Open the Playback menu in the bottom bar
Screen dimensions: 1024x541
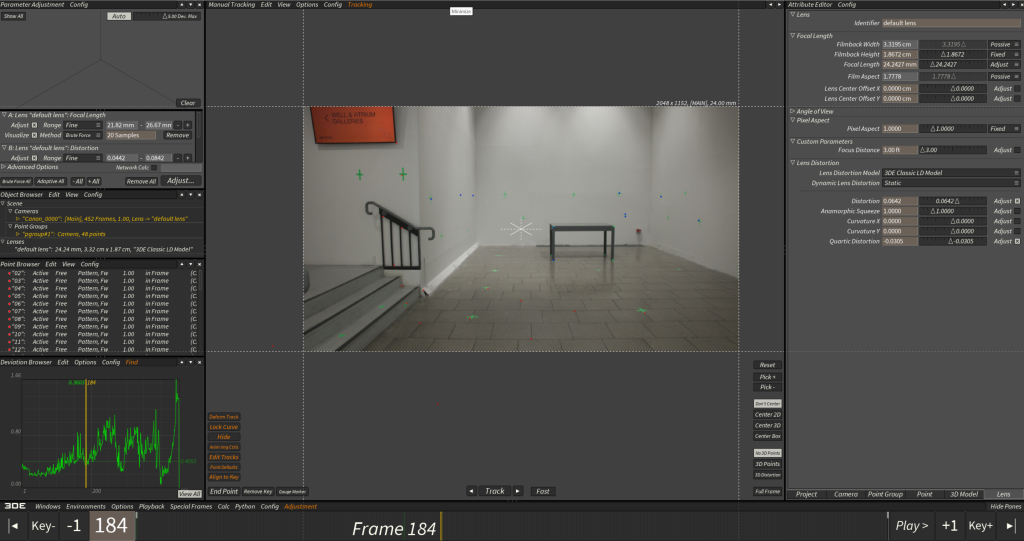[152, 506]
